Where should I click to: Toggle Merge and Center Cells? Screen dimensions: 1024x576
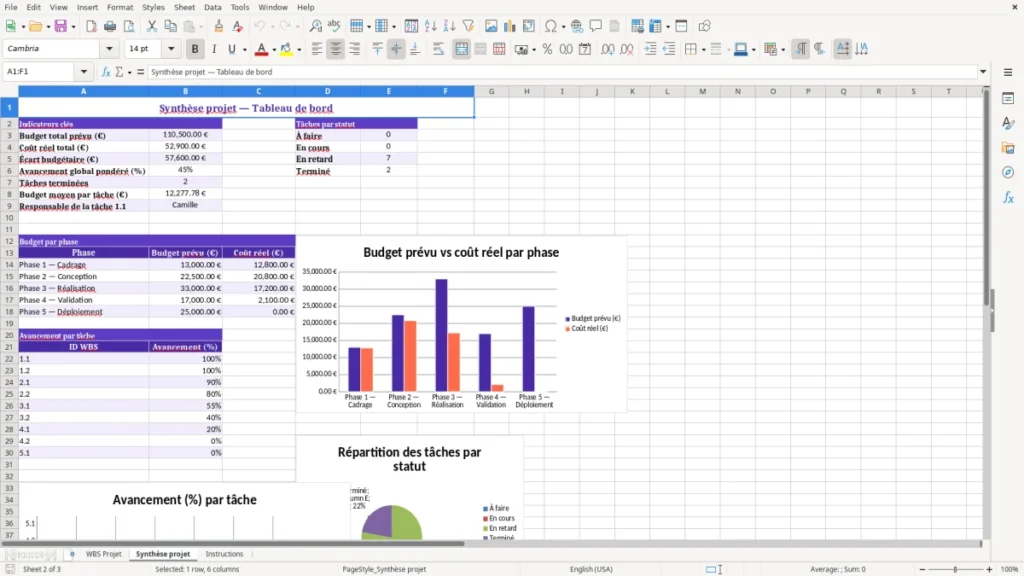(462, 49)
